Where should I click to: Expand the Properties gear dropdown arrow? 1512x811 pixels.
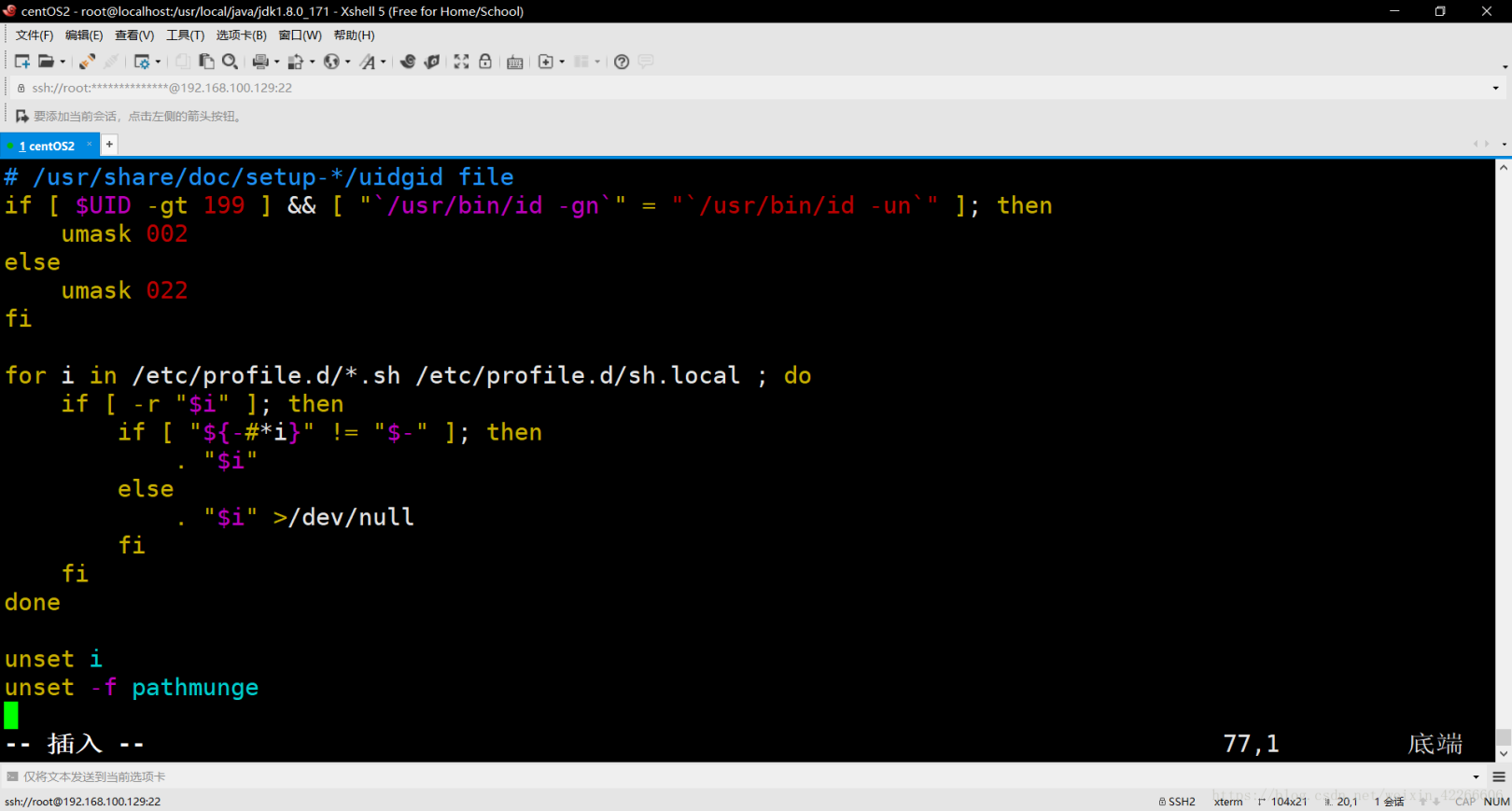point(158,62)
